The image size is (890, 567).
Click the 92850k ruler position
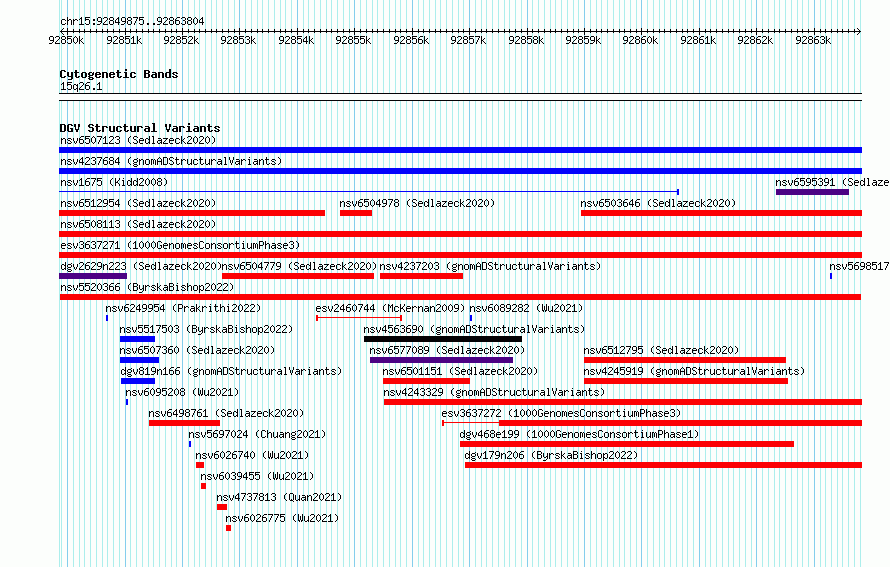[x=66, y=40]
